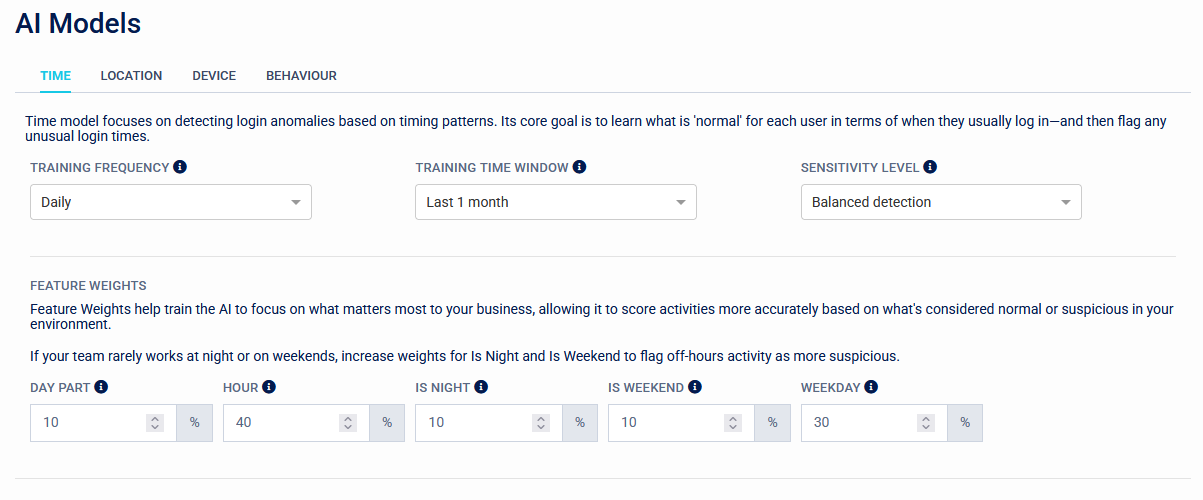1203x500 pixels.
Task: Open the Balanced detection sensitivity dropdown
Action: (x=941, y=202)
